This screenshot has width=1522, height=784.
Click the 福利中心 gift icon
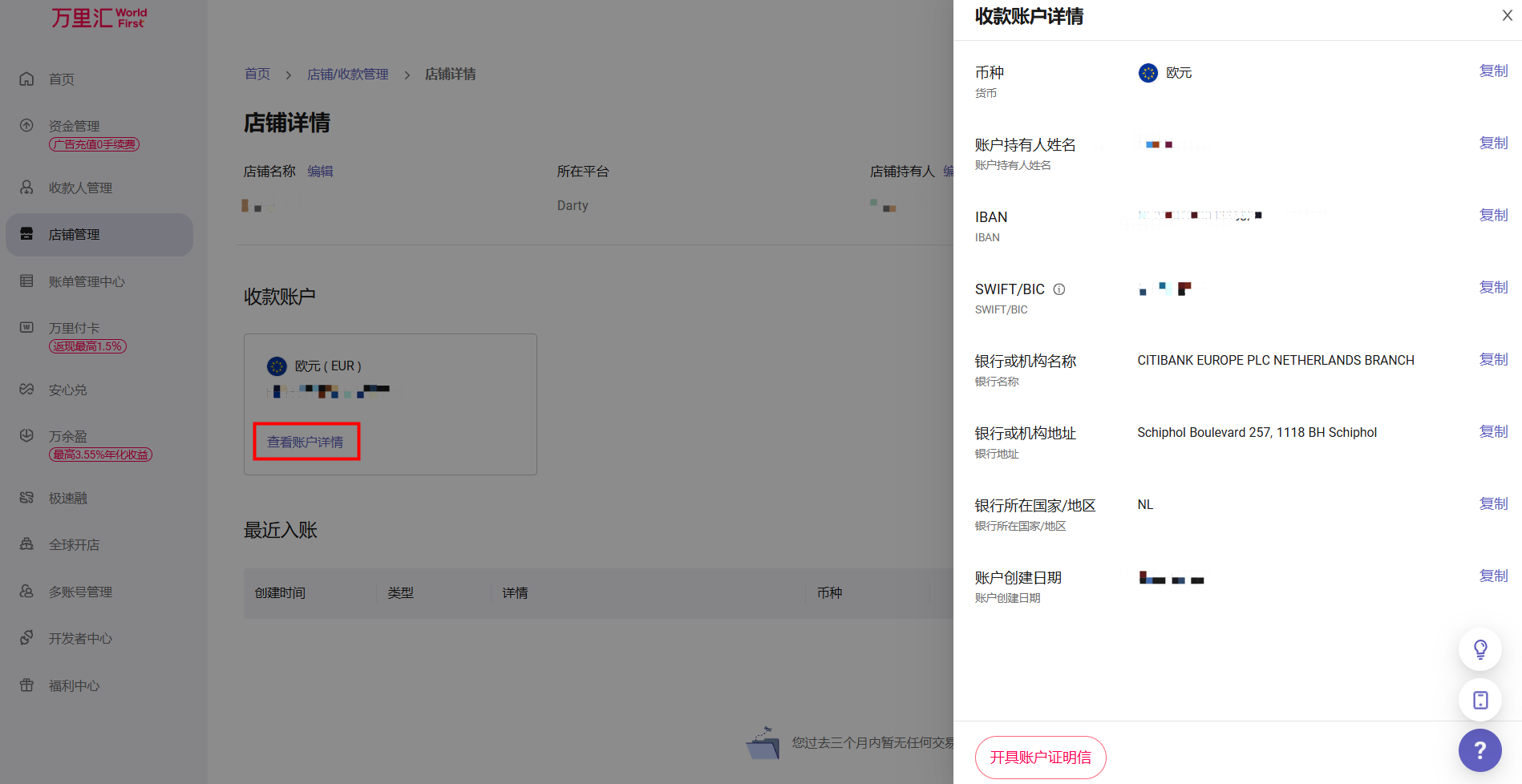coord(26,685)
